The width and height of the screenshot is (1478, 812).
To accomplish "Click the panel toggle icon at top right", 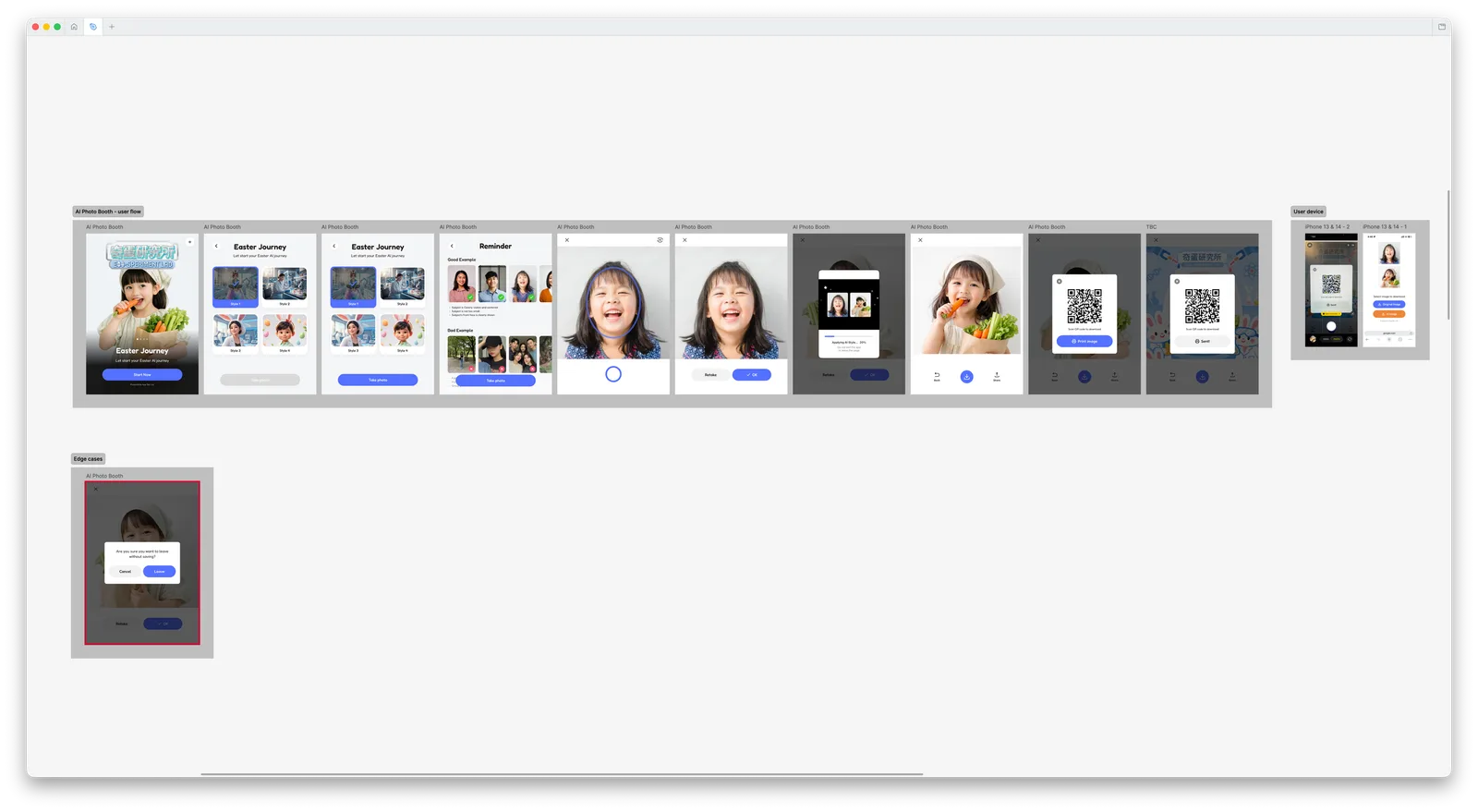I will point(1441,27).
